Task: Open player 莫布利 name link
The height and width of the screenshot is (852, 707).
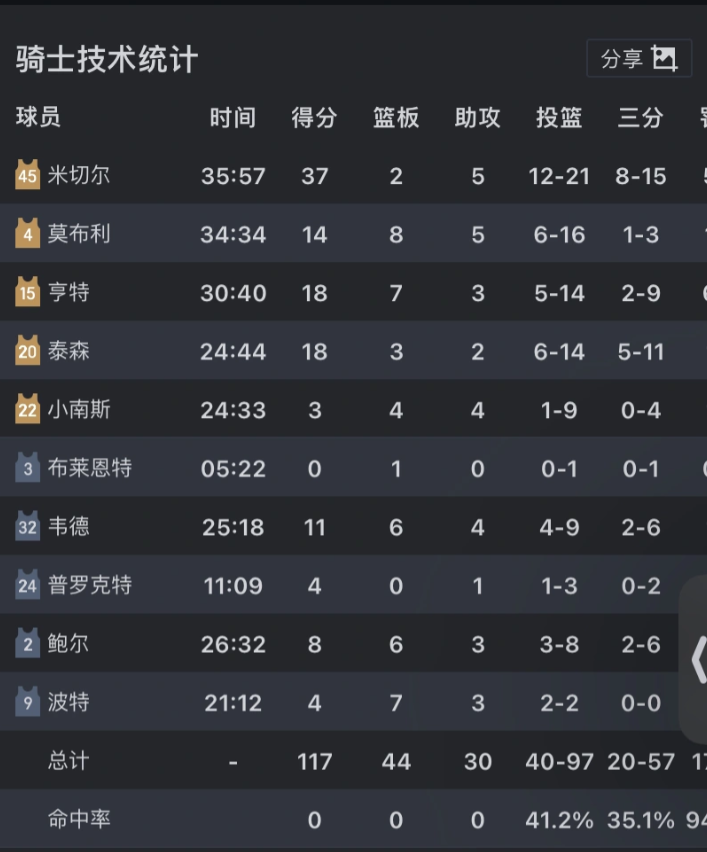Action: tap(79, 234)
